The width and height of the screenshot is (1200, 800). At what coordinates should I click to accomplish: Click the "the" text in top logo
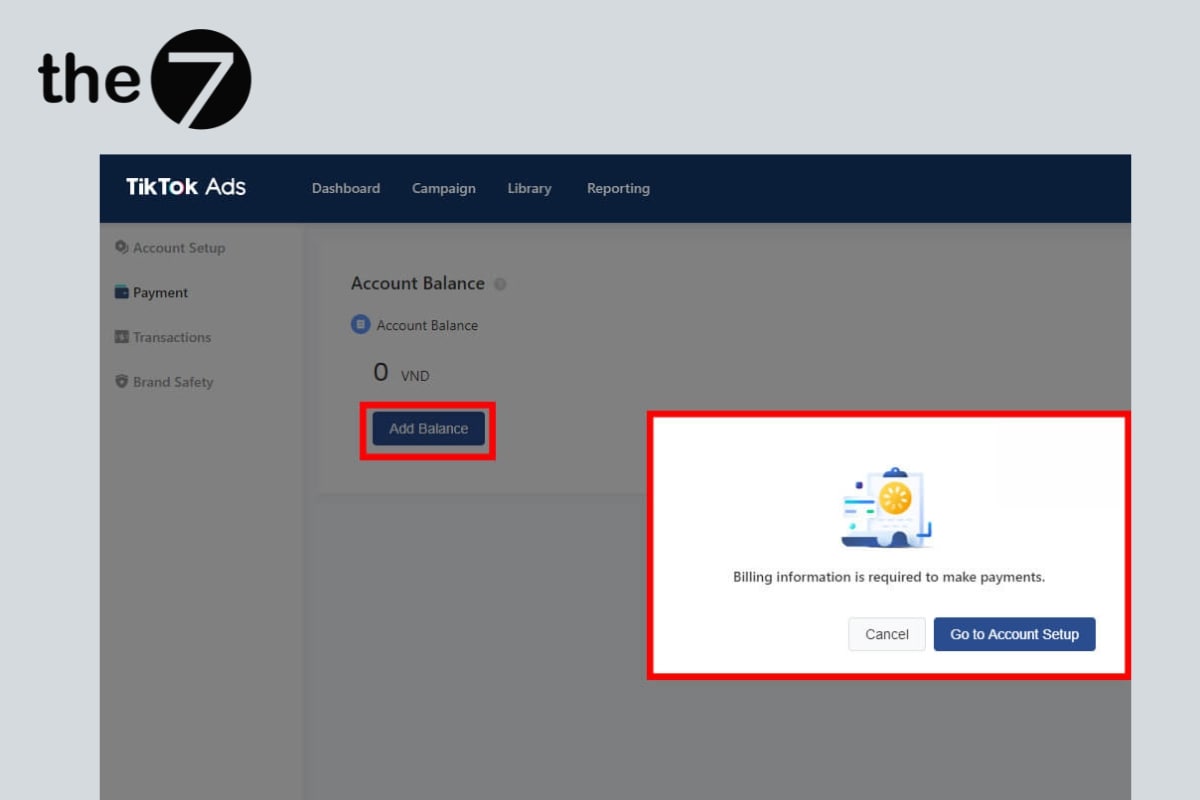(88, 80)
